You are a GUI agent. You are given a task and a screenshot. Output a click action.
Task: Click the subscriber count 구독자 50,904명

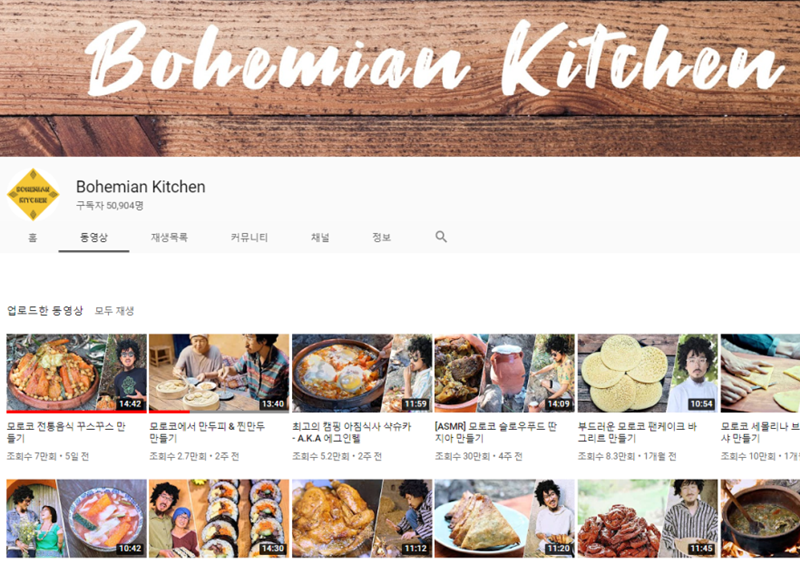[110, 205]
